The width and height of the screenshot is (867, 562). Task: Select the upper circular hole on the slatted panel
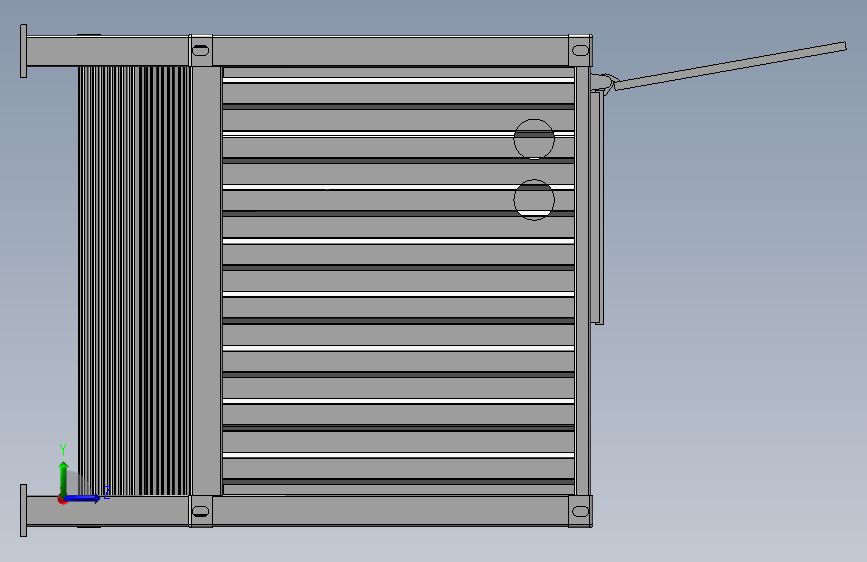point(534,139)
